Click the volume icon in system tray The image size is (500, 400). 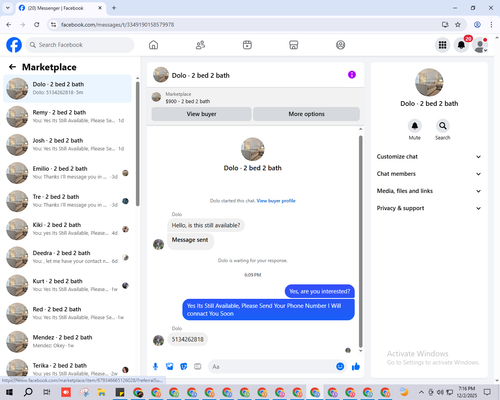coord(440,392)
